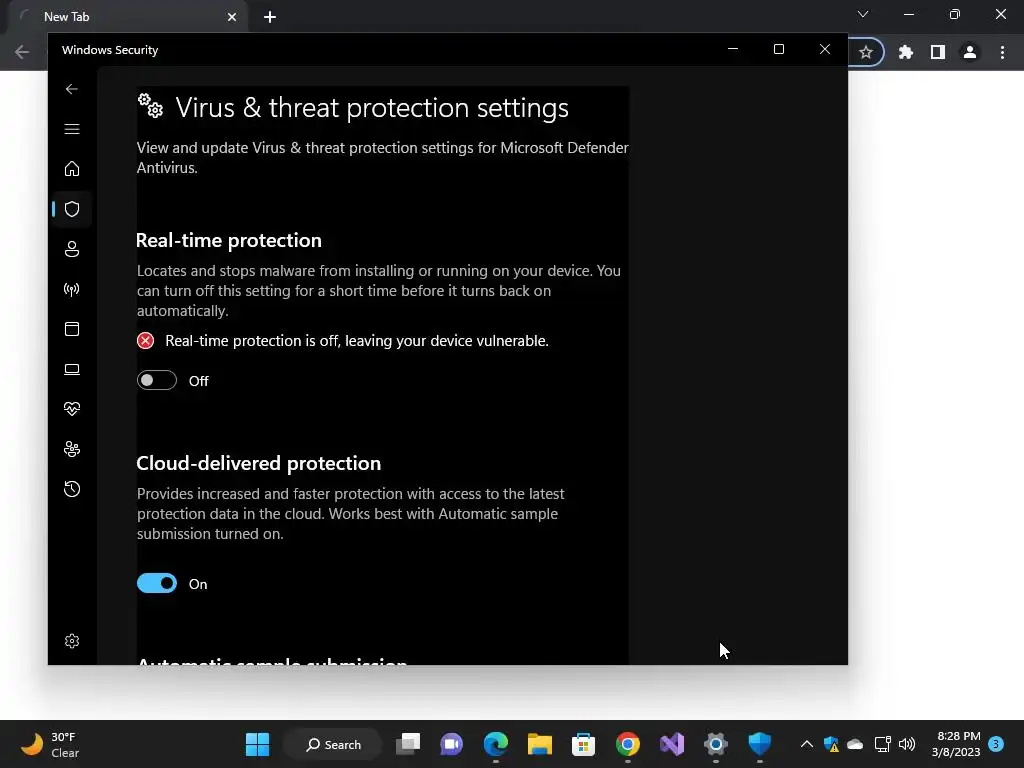Open Device security laptop icon
This screenshot has width=1024, height=768.
click(72, 370)
